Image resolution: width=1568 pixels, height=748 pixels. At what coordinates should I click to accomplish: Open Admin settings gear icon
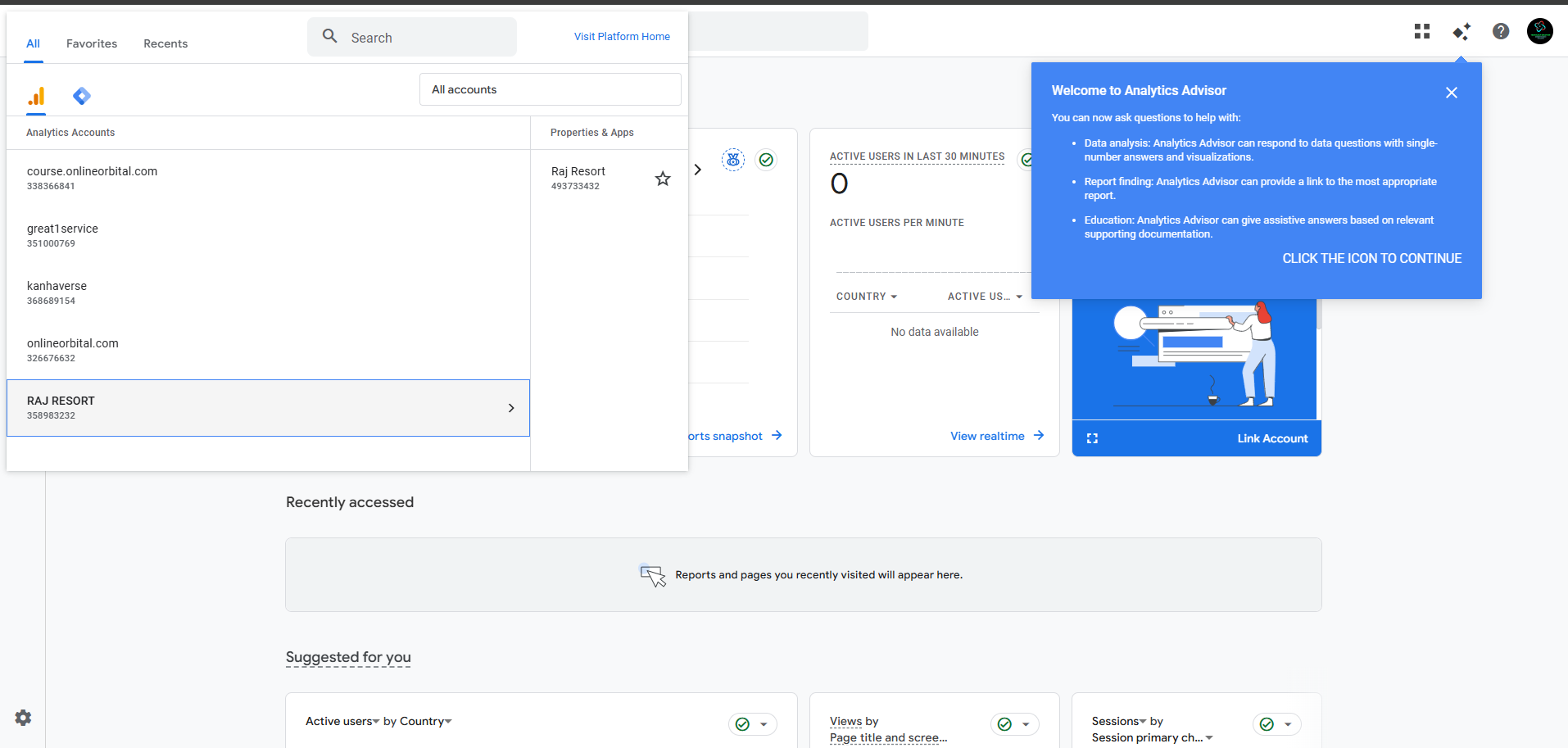pyautogui.click(x=23, y=718)
